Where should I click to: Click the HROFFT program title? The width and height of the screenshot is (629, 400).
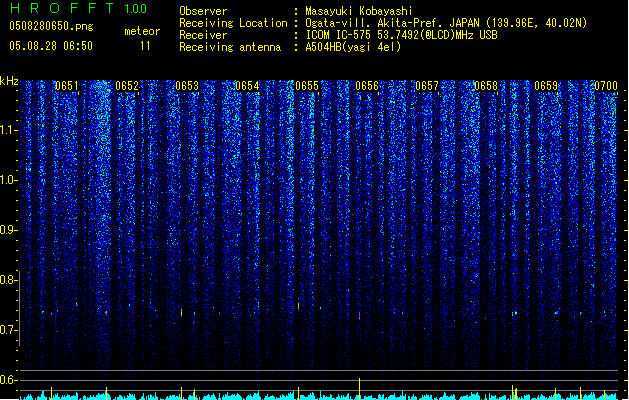point(63,8)
